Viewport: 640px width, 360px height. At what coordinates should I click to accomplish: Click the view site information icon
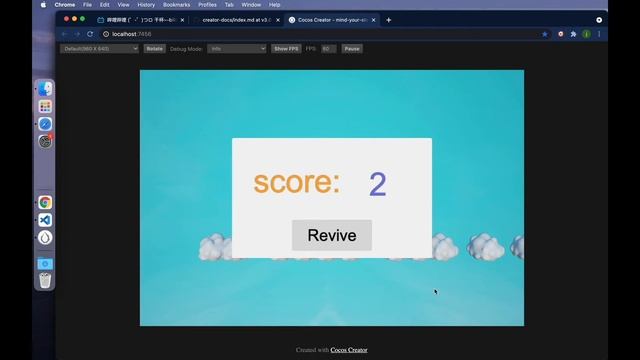[106, 34]
